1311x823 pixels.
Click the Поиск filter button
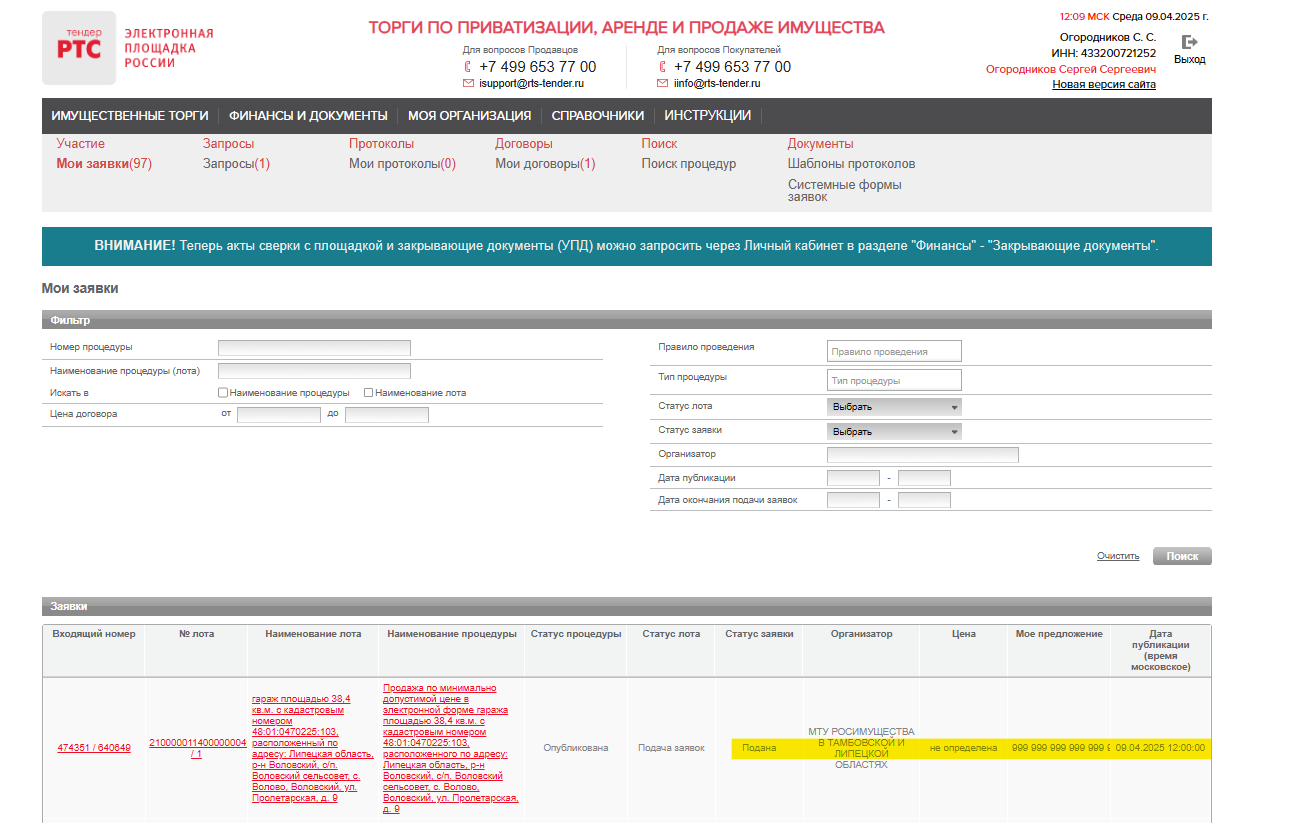click(1182, 556)
